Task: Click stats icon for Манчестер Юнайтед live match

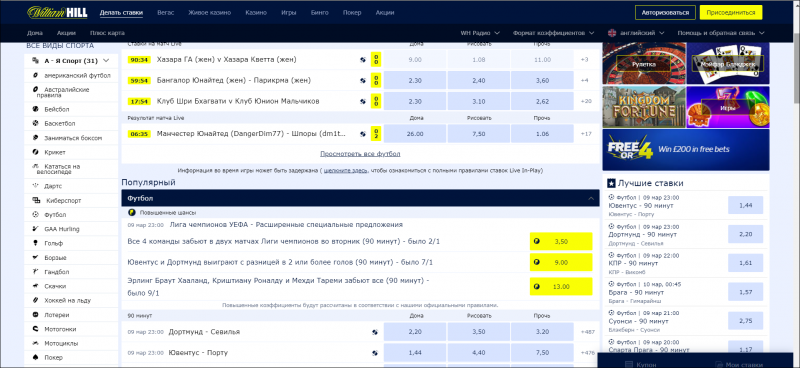Action: click(x=363, y=134)
